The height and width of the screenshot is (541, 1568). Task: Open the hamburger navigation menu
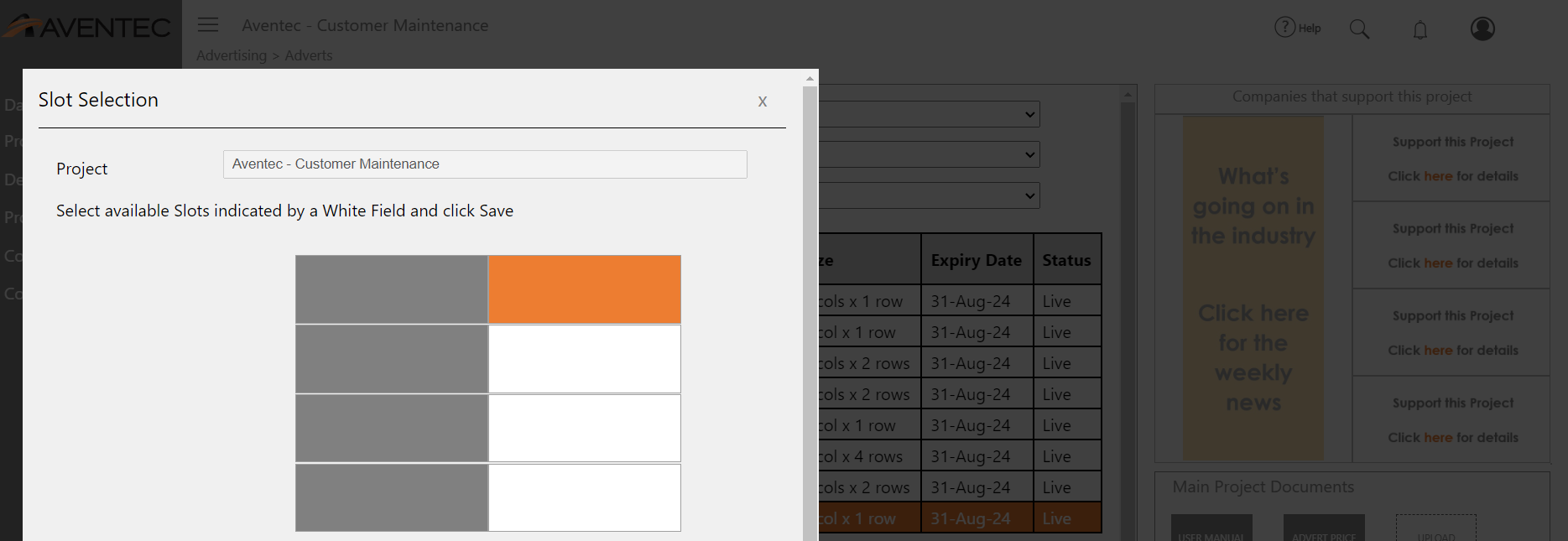(x=208, y=25)
